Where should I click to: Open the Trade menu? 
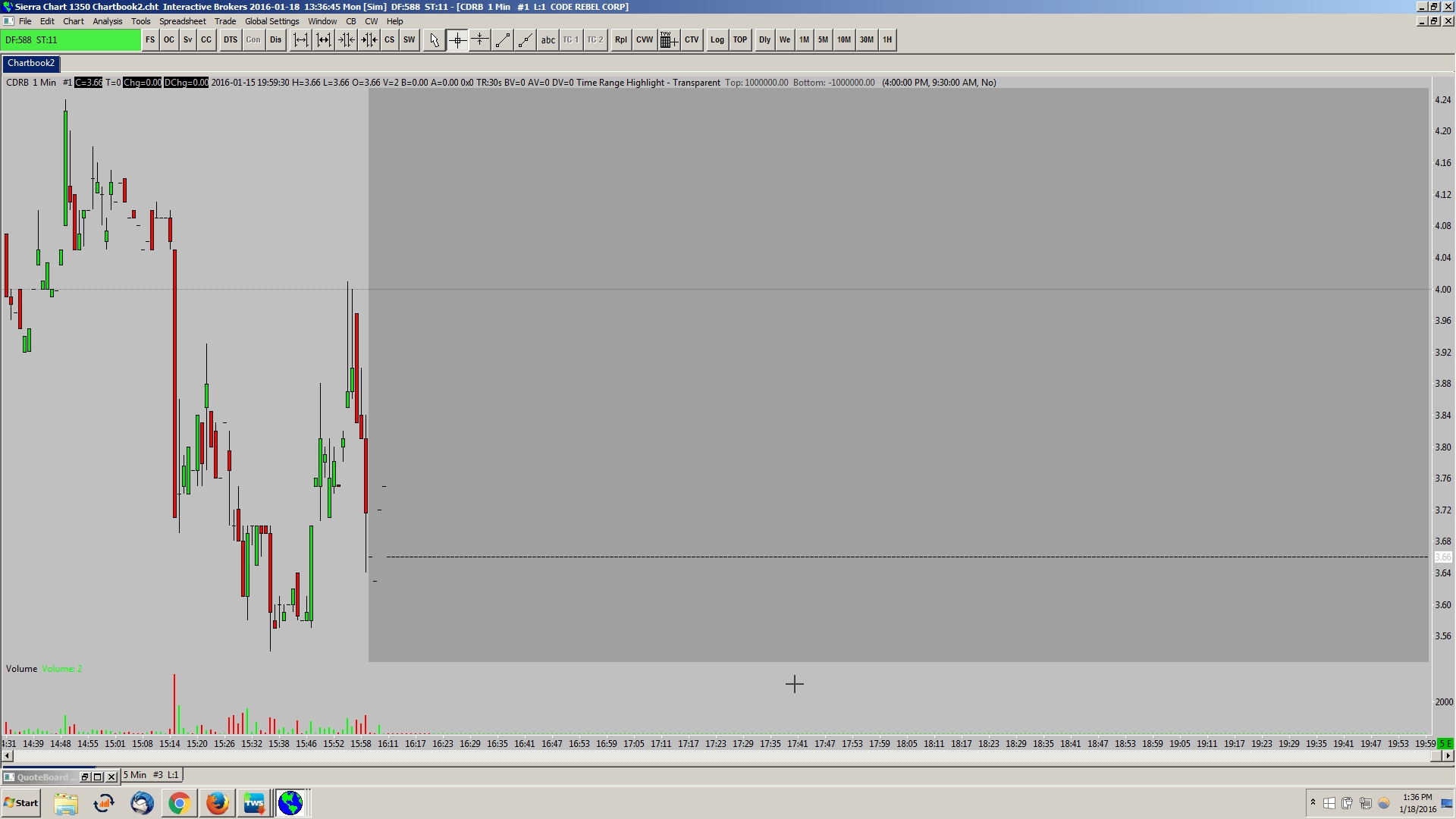(x=224, y=21)
